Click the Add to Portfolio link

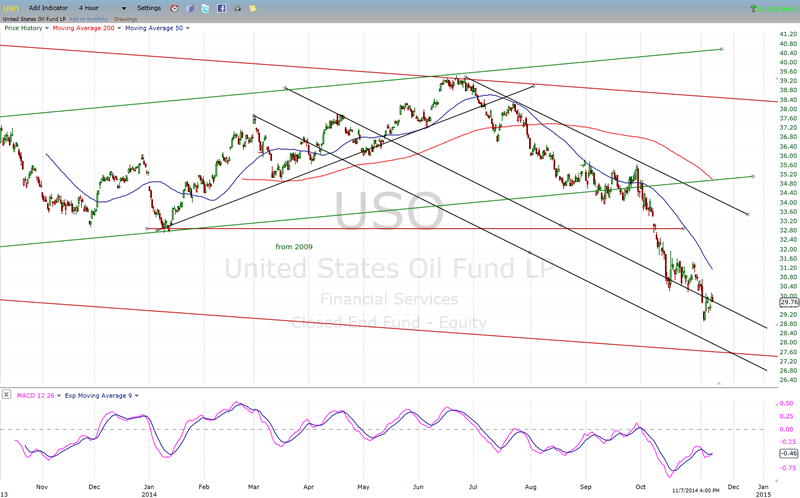point(88,19)
